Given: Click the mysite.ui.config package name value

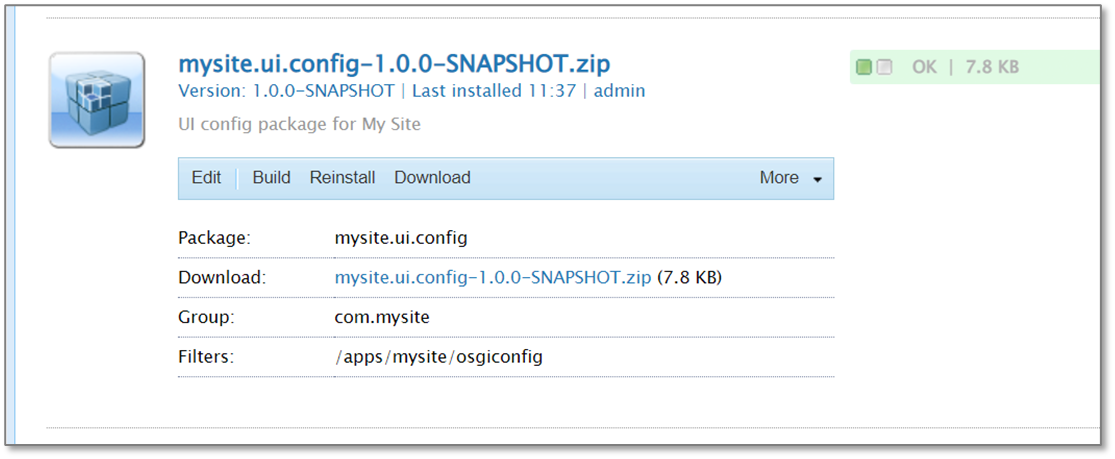Looking at the screenshot, I should [401, 238].
